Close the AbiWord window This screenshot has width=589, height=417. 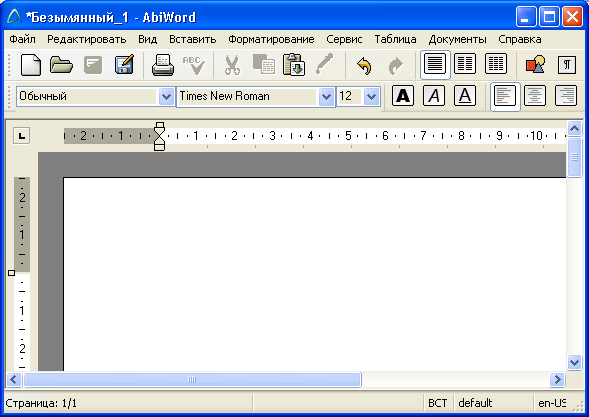coord(572,17)
